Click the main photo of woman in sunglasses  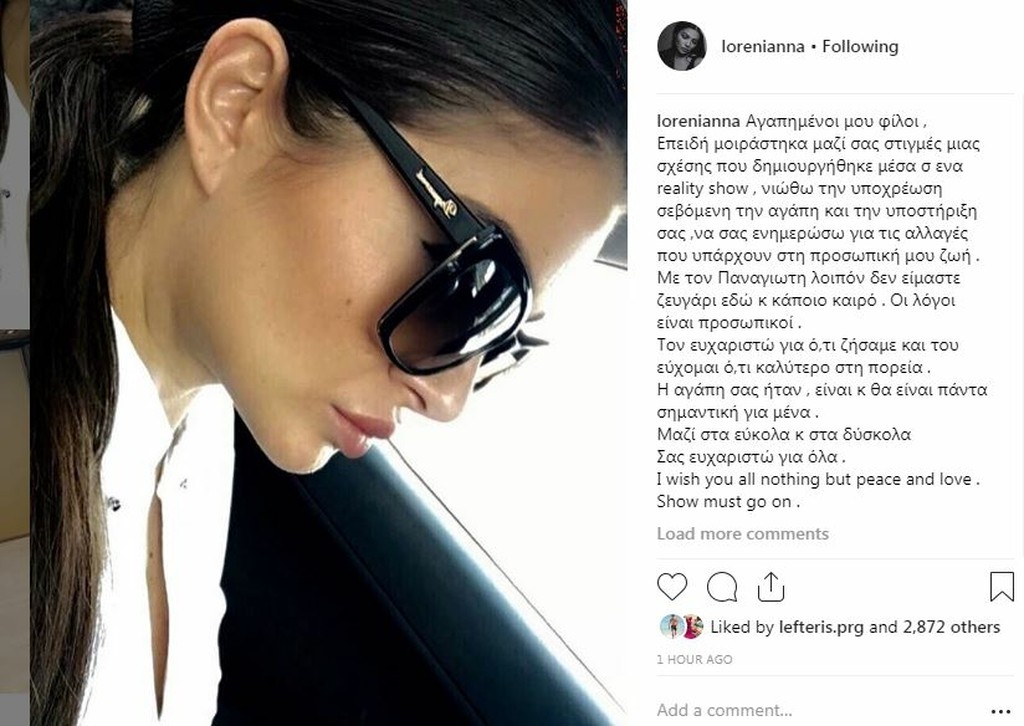pos(328,363)
